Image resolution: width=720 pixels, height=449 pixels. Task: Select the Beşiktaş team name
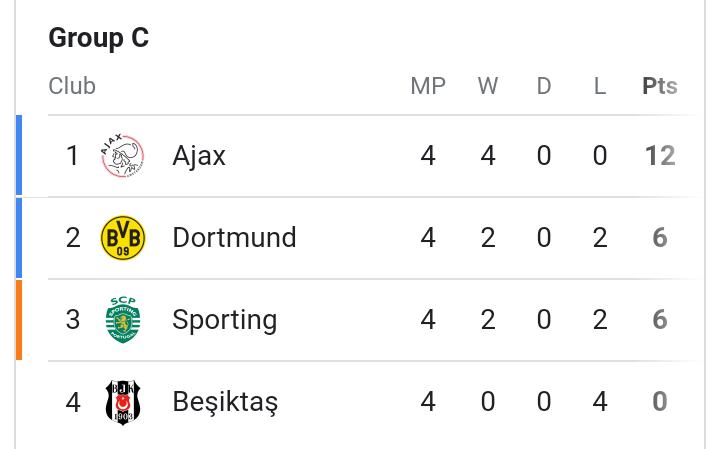[225, 402]
